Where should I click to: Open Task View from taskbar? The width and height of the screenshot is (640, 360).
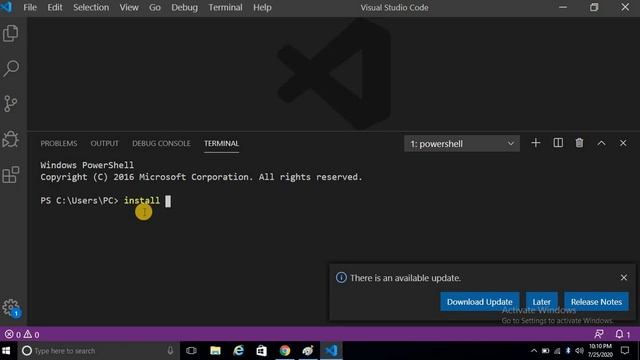point(191,351)
